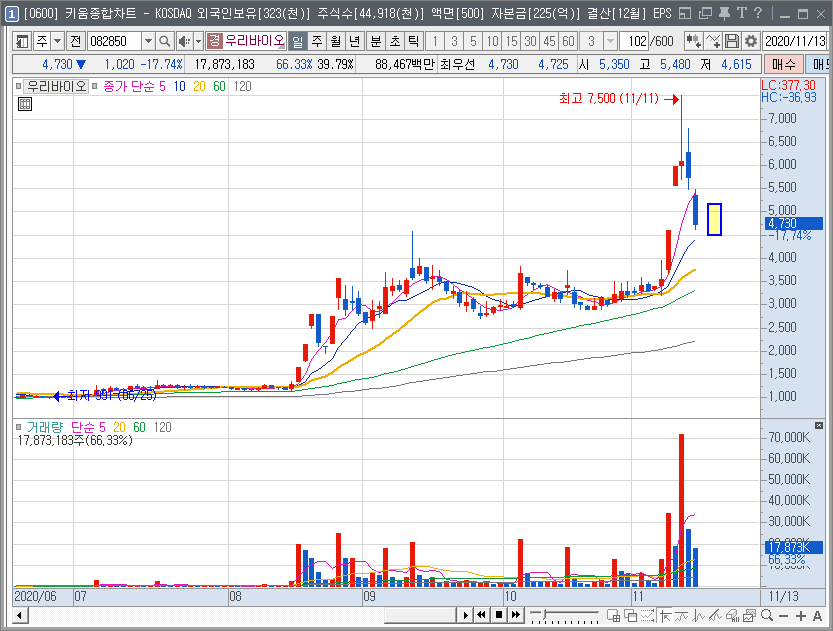Zoom in with the plus icon
Screen dimensions: 833x631
[x=801, y=616]
